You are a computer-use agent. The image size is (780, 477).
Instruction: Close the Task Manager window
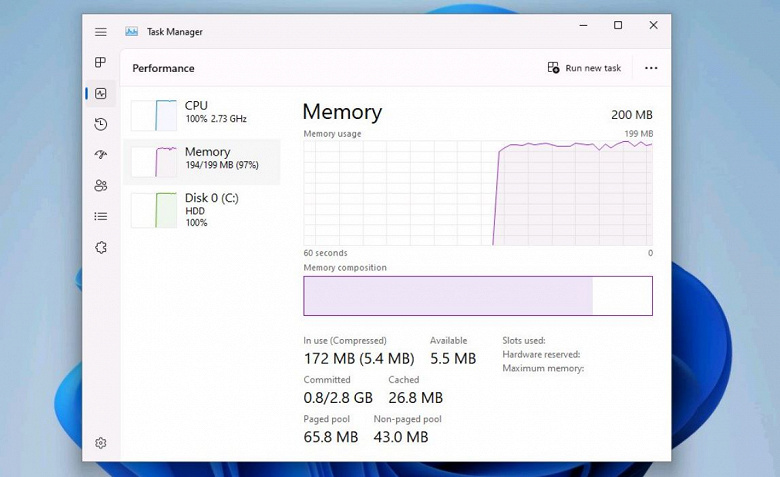[x=654, y=25]
